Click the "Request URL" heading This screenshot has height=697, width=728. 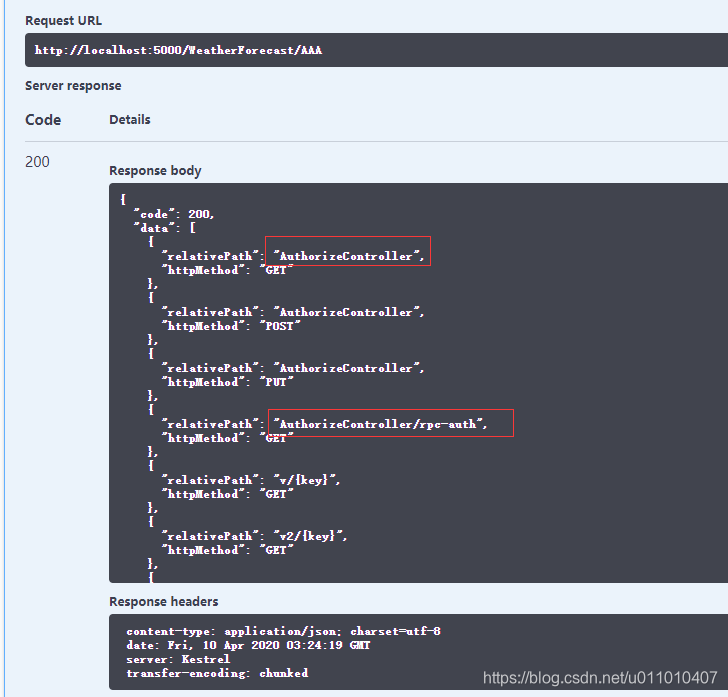pos(64,21)
